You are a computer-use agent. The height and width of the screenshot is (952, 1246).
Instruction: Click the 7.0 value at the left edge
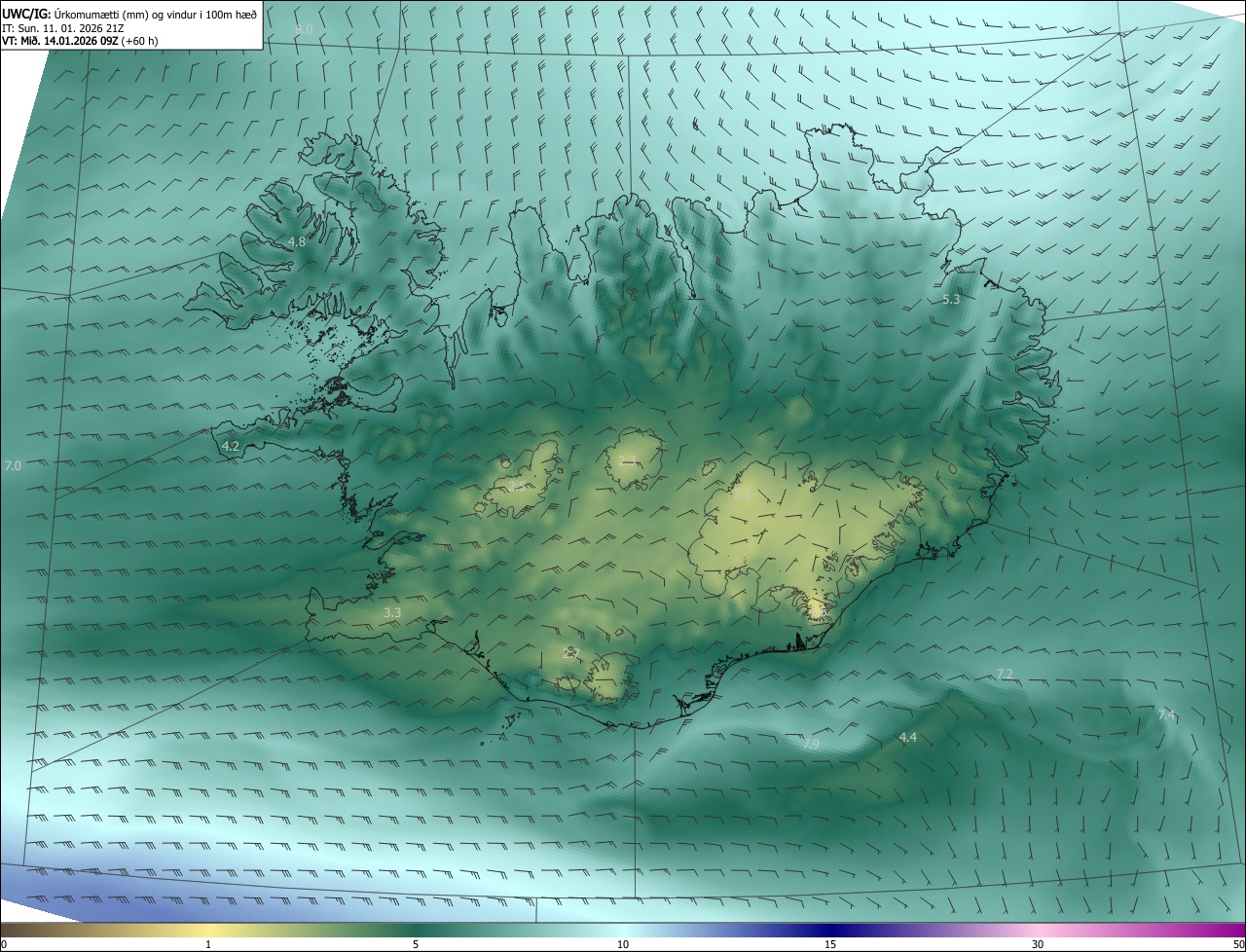(13, 467)
